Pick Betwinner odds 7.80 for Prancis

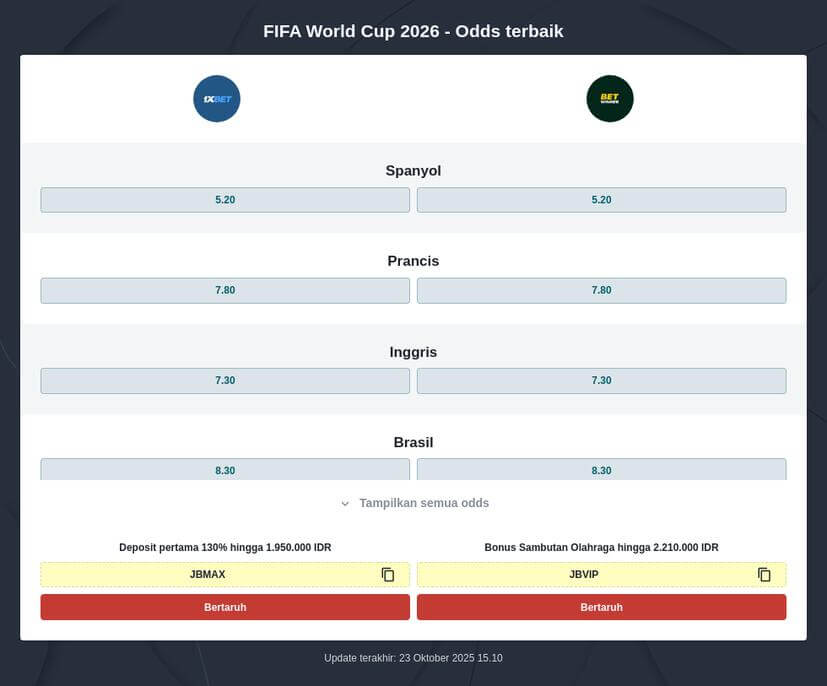point(601,290)
